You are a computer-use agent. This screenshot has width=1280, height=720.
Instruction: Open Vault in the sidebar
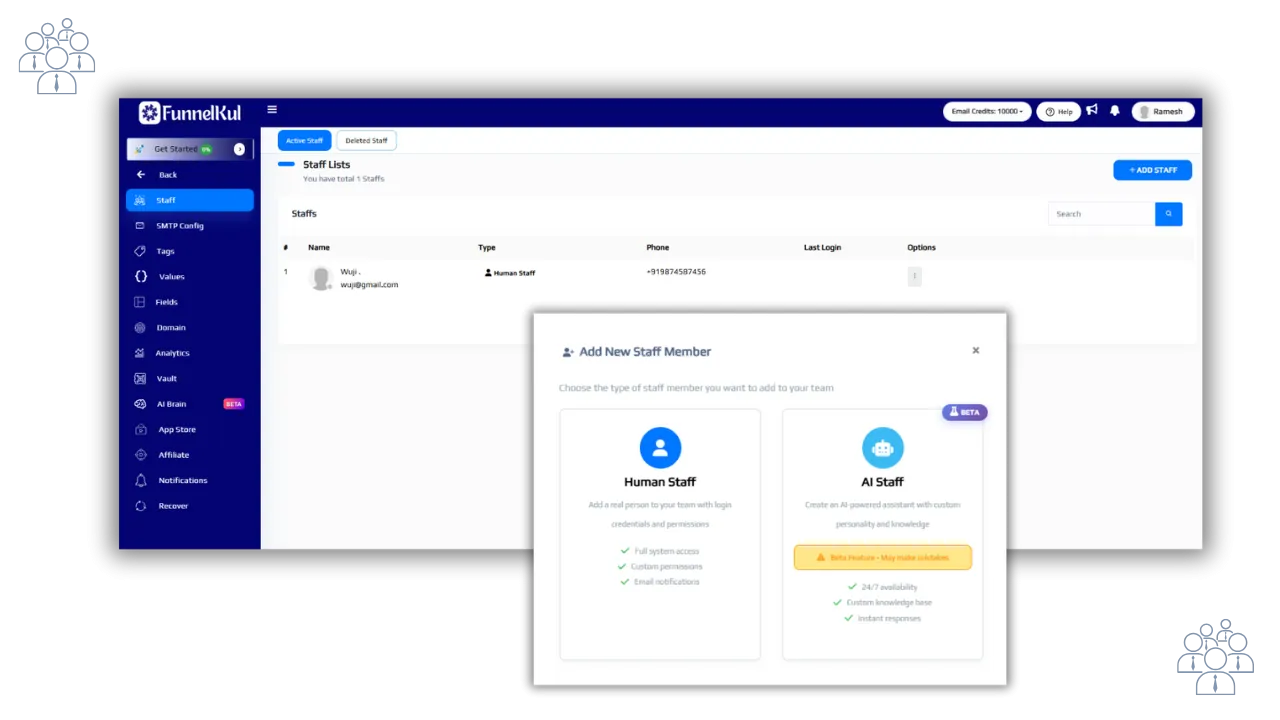[x=166, y=379]
